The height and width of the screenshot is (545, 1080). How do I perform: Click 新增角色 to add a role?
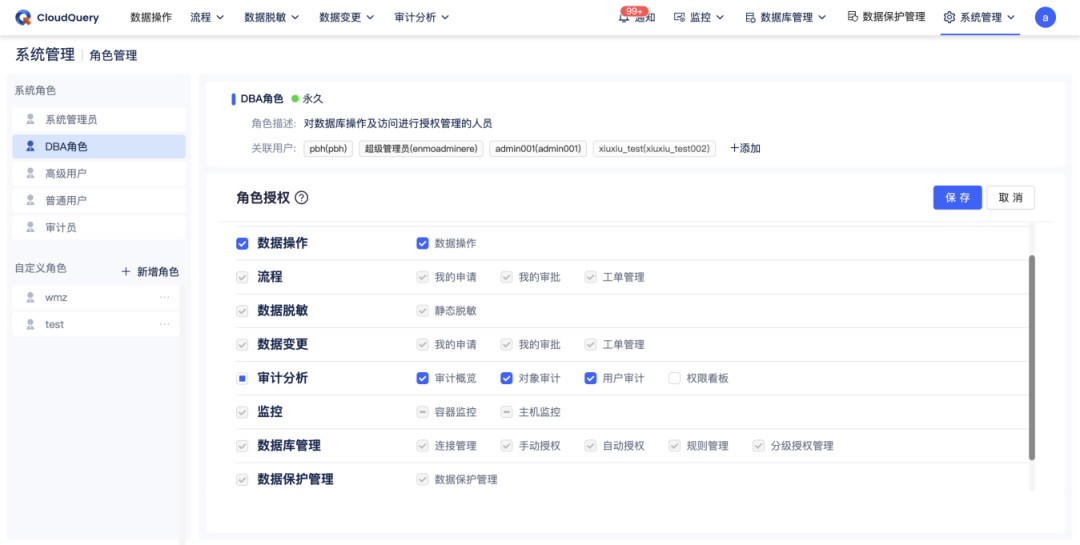[x=150, y=271]
